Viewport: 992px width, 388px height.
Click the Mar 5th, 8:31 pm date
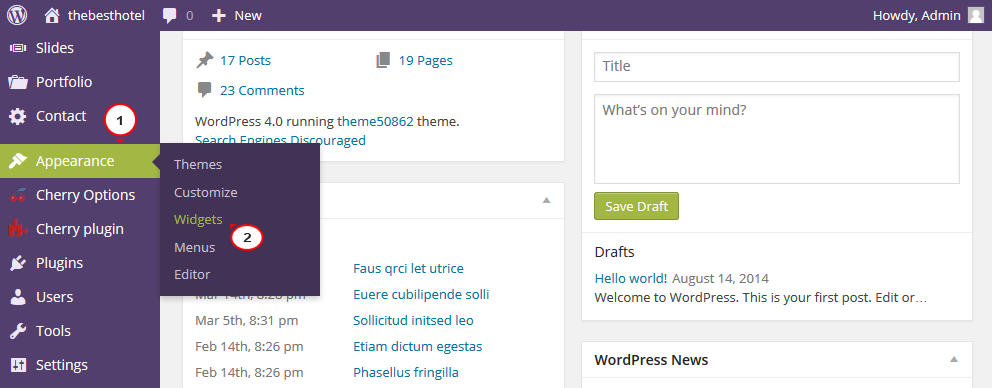coord(247,320)
